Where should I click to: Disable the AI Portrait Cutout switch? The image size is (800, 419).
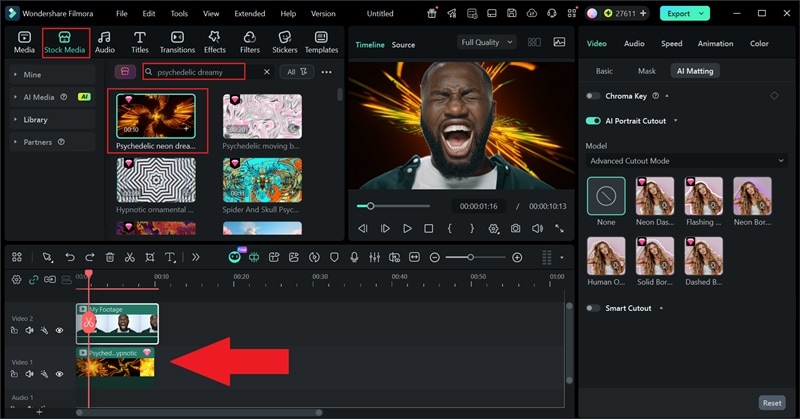(x=593, y=120)
